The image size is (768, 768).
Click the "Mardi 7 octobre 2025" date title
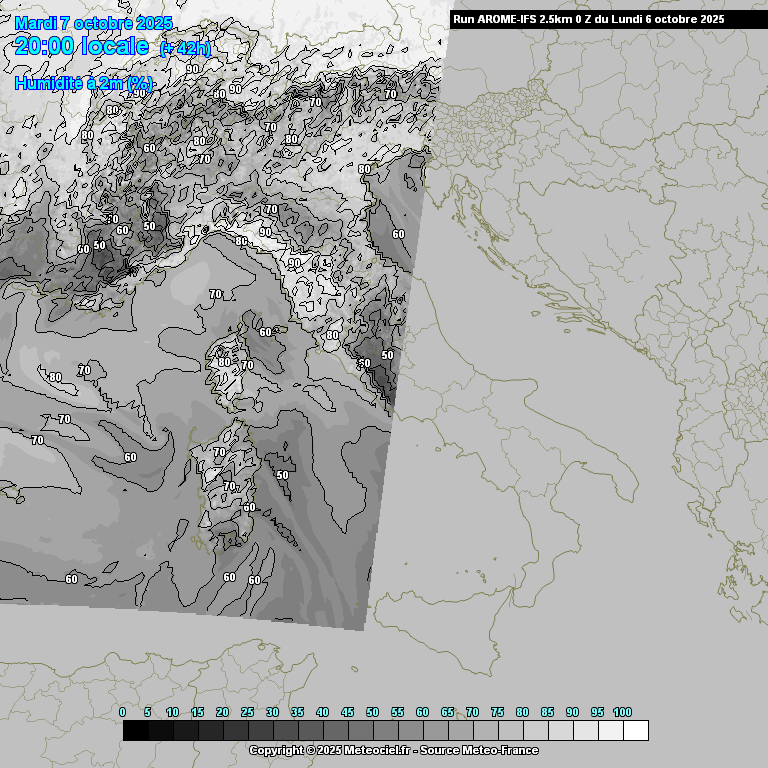(x=93, y=23)
